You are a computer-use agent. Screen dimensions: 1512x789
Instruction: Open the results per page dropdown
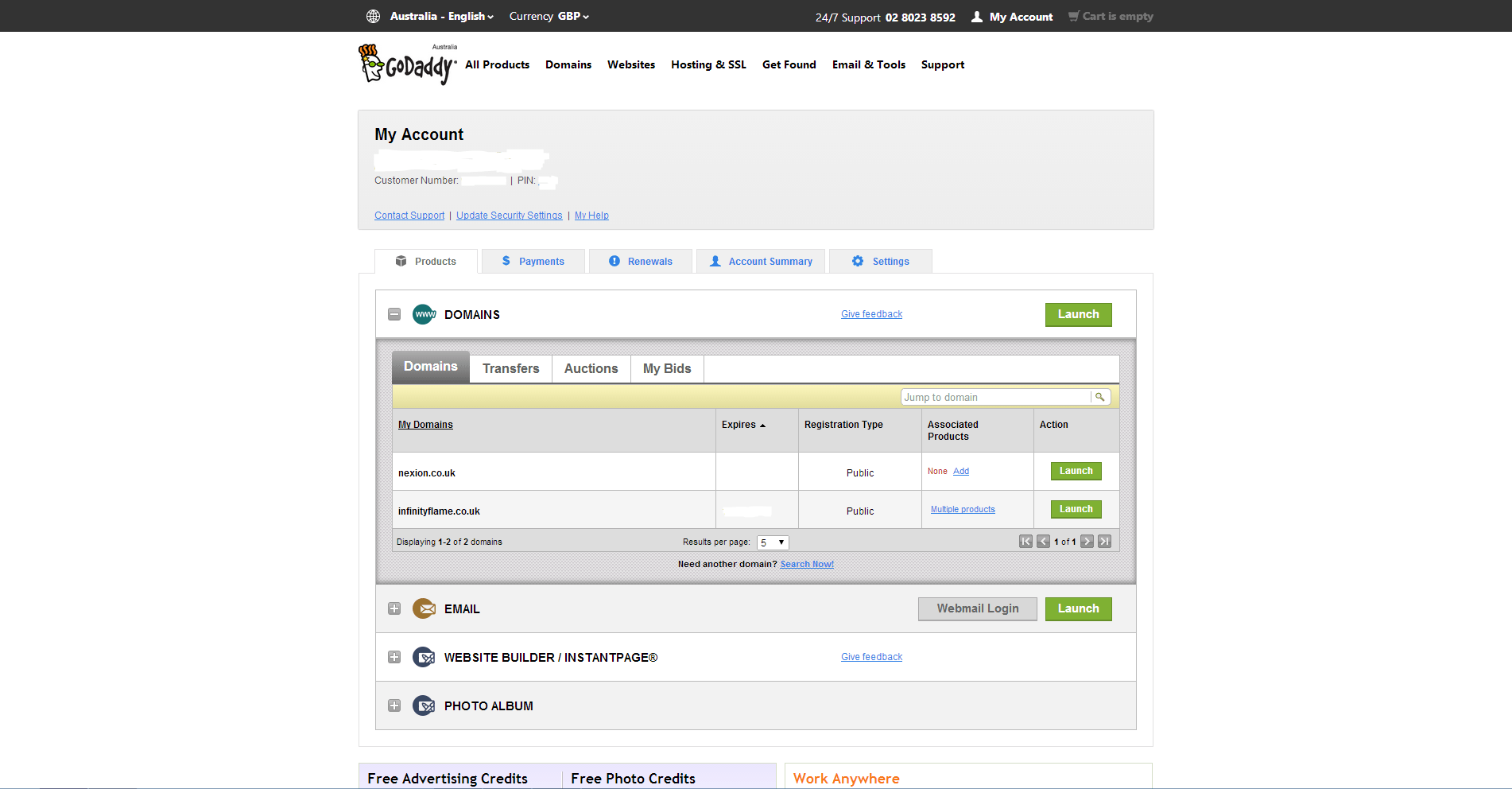771,542
